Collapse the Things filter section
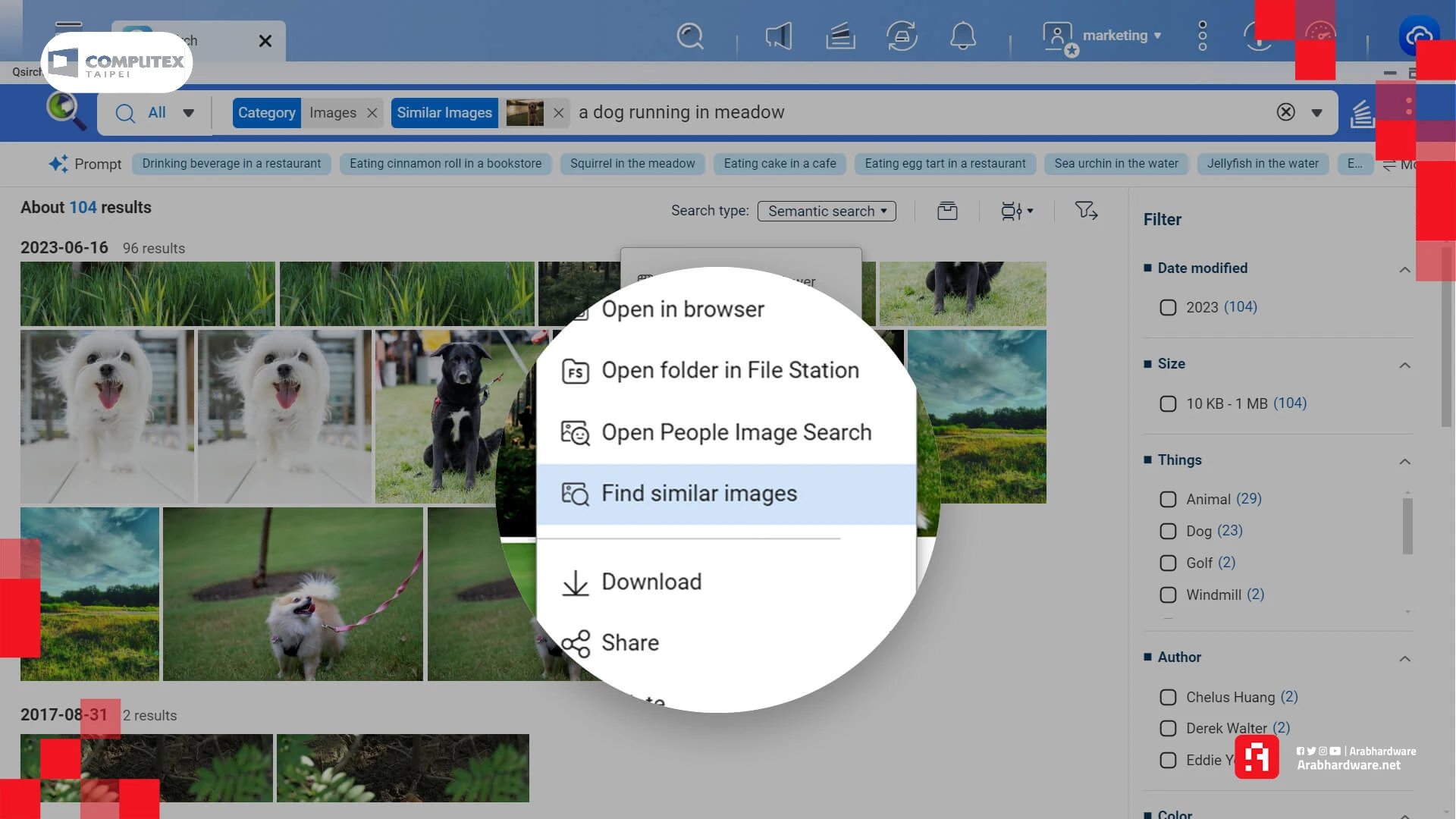1456x819 pixels. (x=1404, y=461)
